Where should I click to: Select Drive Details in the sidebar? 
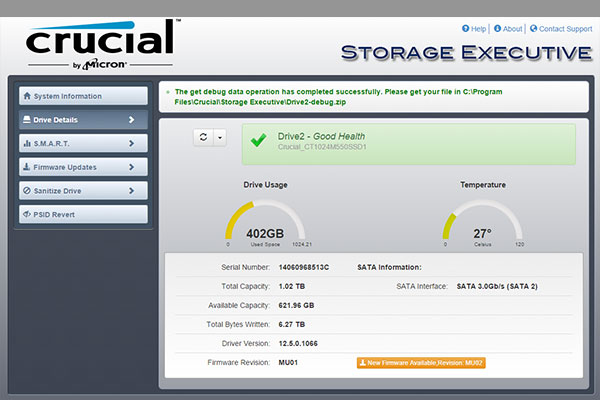[x=83, y=120]
